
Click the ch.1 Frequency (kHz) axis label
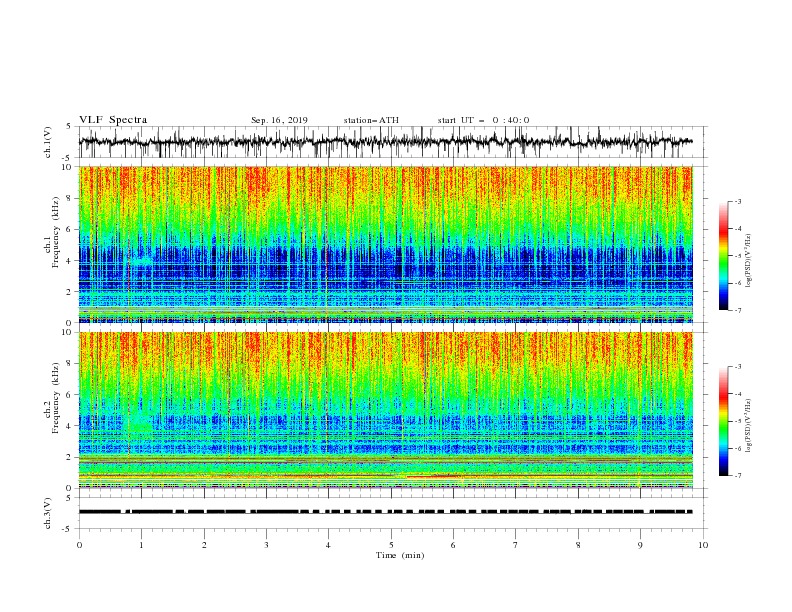52,233
